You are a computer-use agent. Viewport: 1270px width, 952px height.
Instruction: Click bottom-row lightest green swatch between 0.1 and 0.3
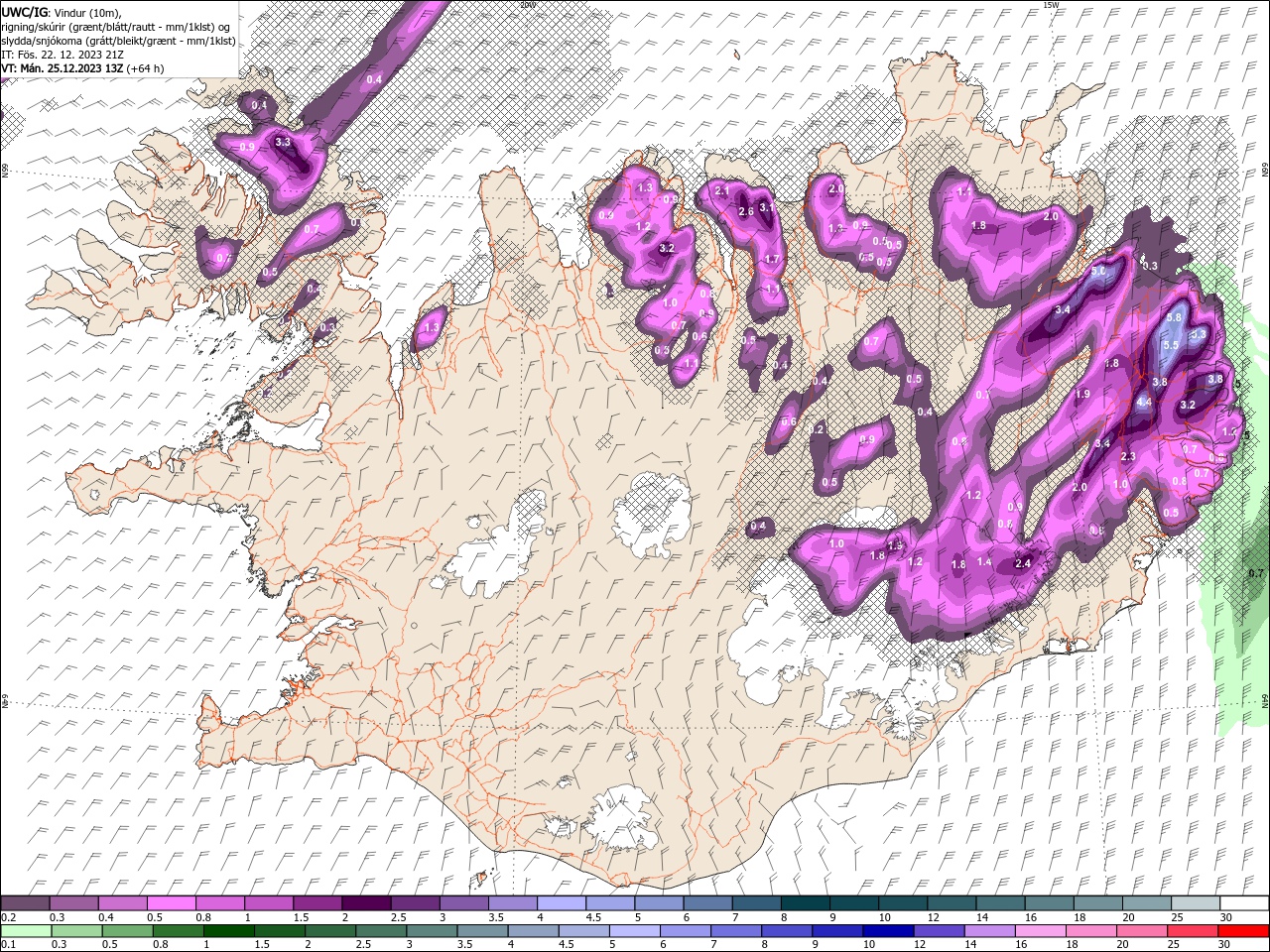pos(27,931)
